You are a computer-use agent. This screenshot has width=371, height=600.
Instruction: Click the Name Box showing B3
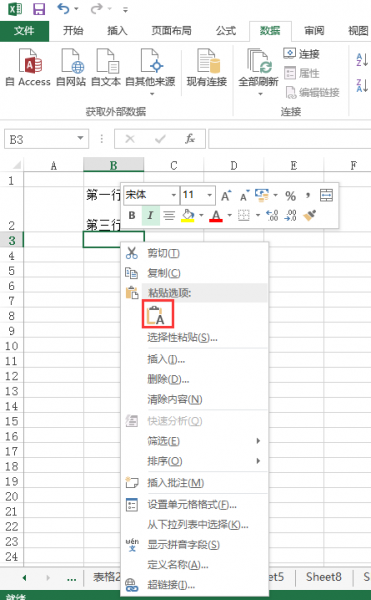click(x=40, y=139)
